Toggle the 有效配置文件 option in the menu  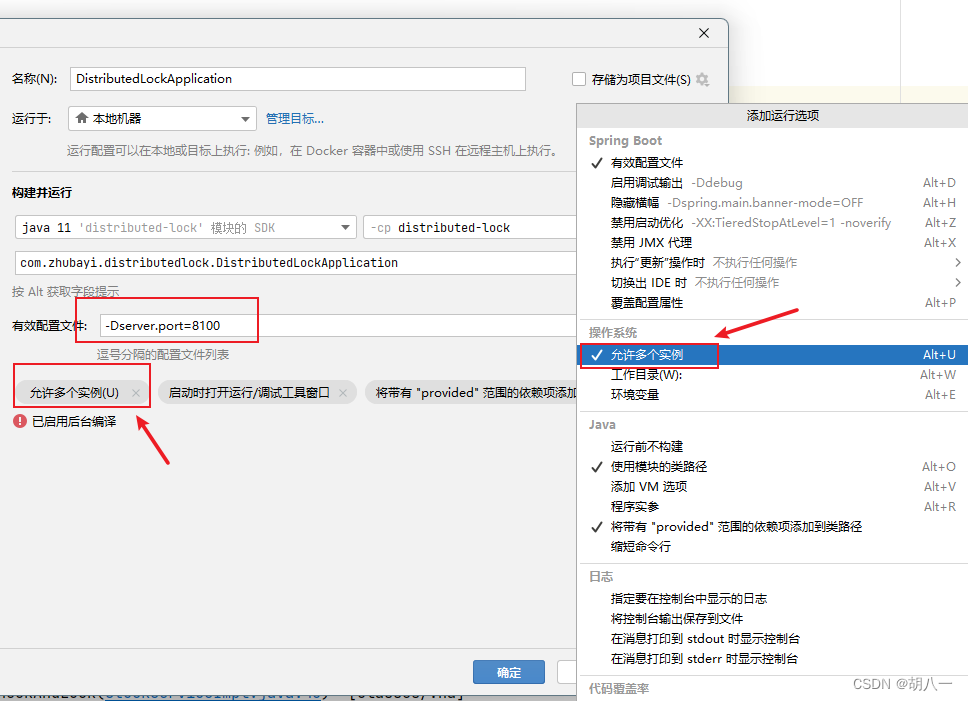[x=773, y=163]
